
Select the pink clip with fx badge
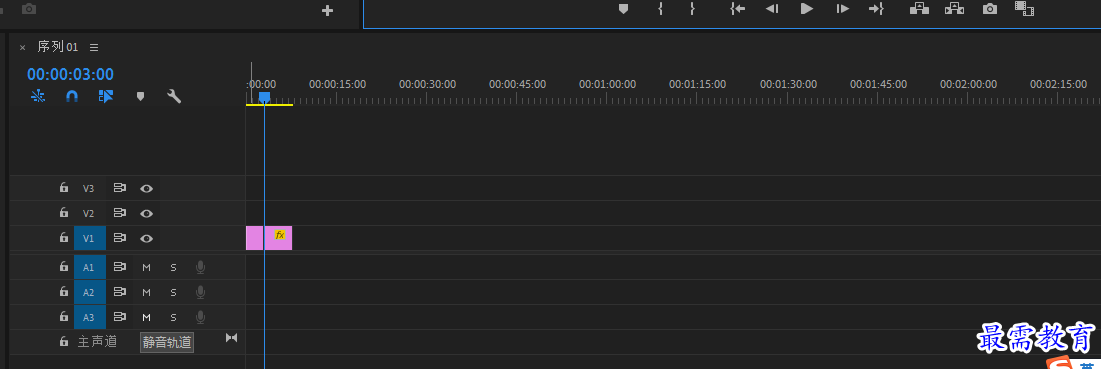pos(278,238)
